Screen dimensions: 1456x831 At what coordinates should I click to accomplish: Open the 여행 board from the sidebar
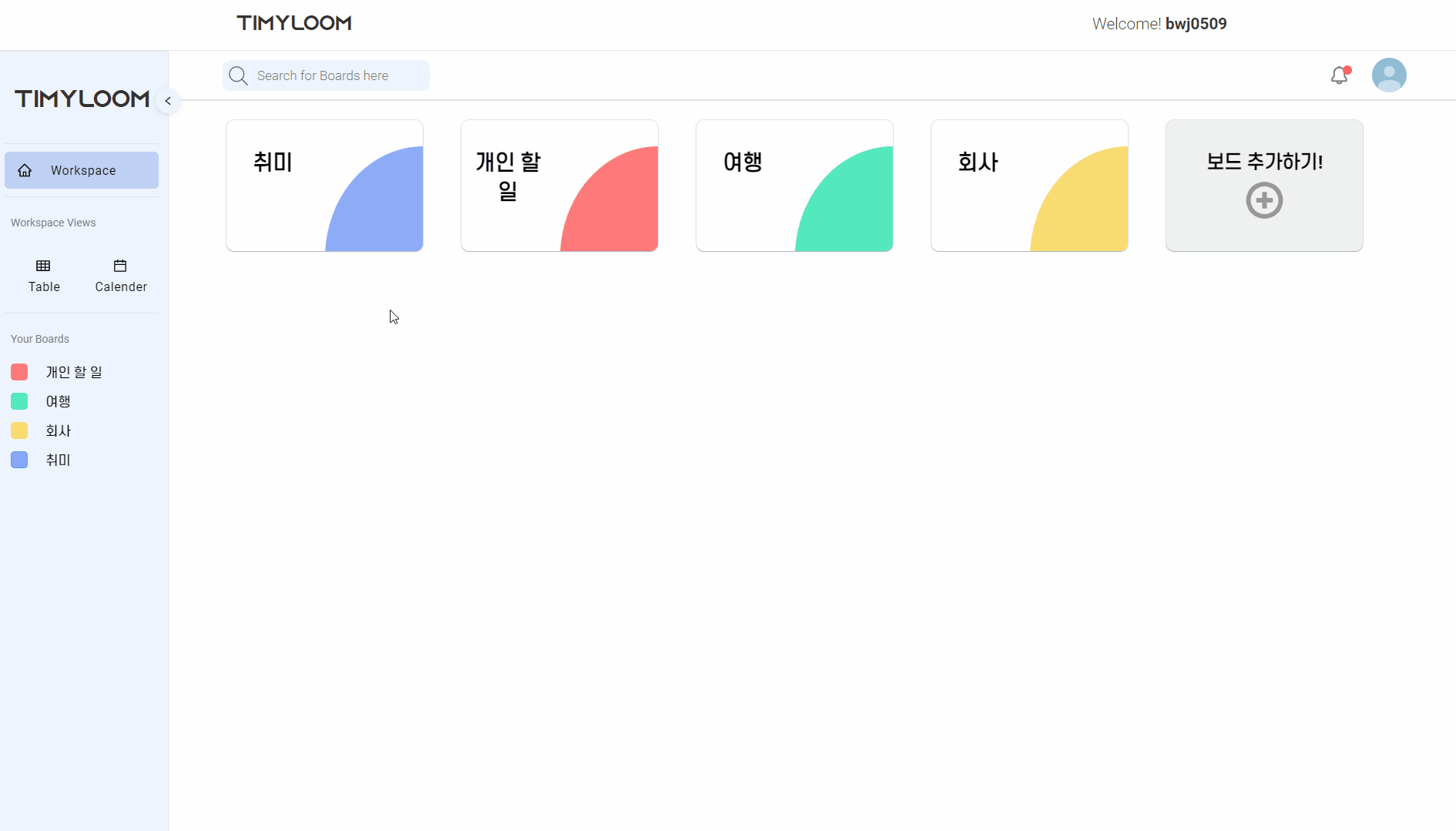(57, 401)
